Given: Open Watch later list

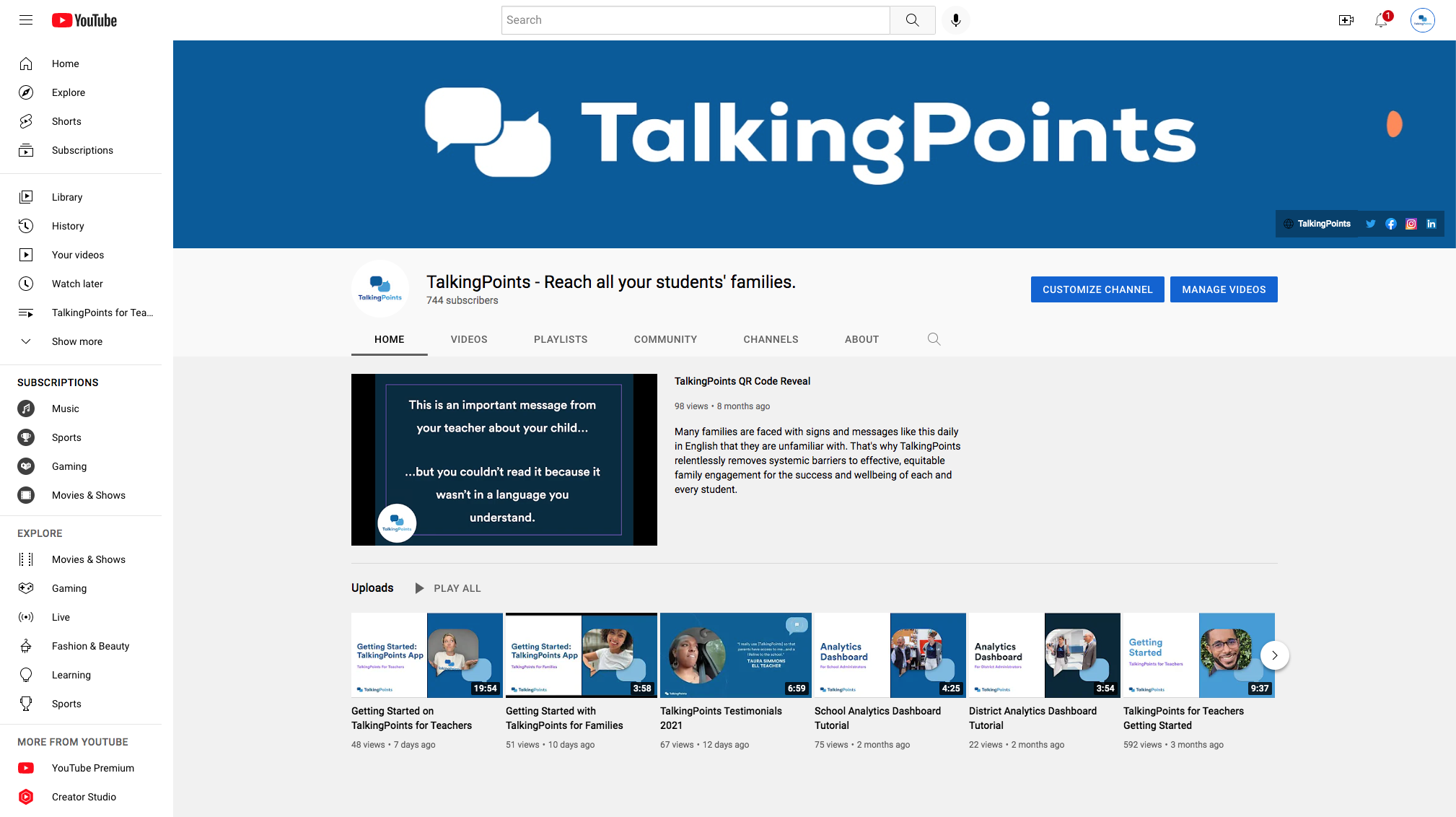Looking at the screenshot, I should tap(81, 284).
